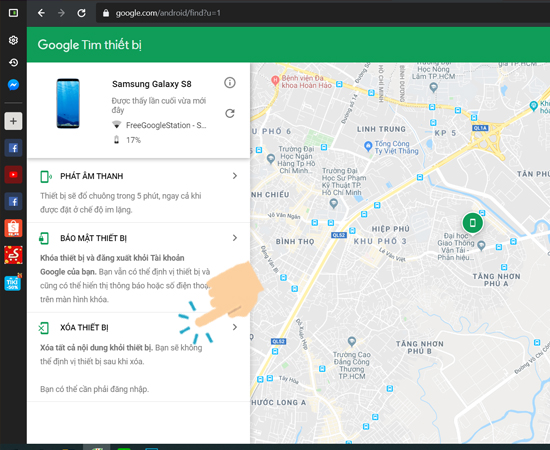The height and width of the screenshot is (450, 550).
Task: Refresh the device location
Action: [230, 113]
